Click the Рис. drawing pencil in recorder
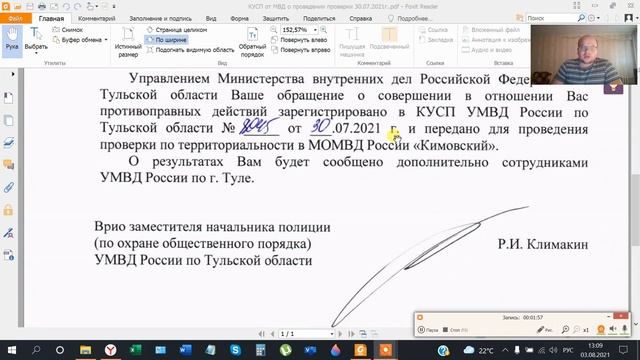 (545, 329)
